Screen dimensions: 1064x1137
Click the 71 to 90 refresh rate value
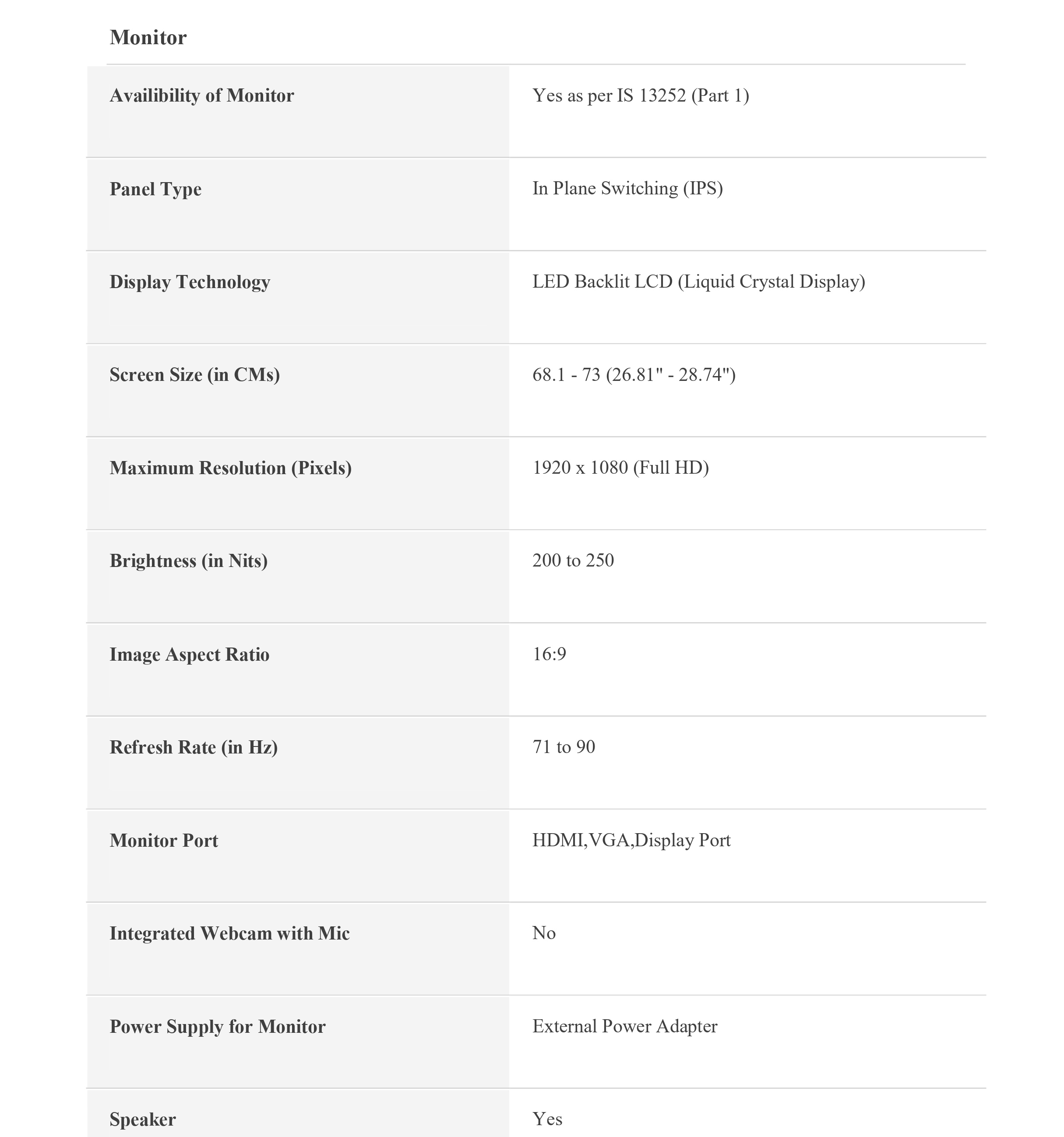[x=564, y=747]
